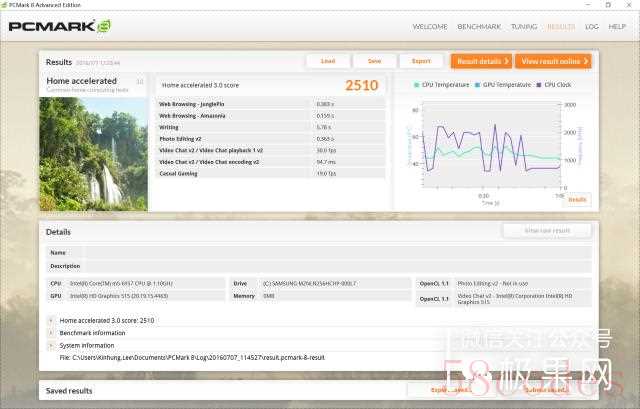This screenshot has width=640, height=409.
Task: Click View result online button
Action: (x=553, y=61)
